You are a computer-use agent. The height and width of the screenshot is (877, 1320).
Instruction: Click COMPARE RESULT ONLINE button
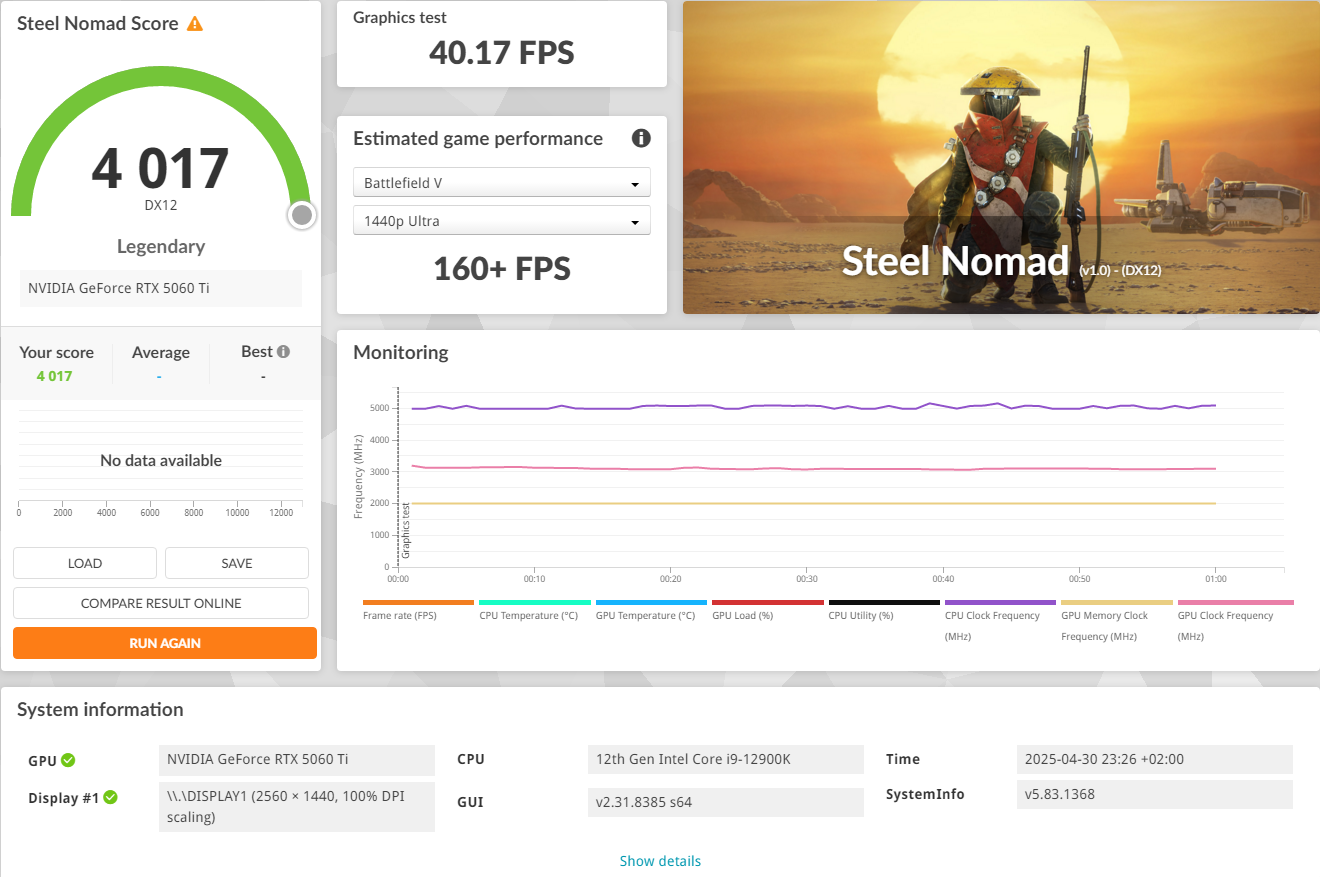click(161, 603)
